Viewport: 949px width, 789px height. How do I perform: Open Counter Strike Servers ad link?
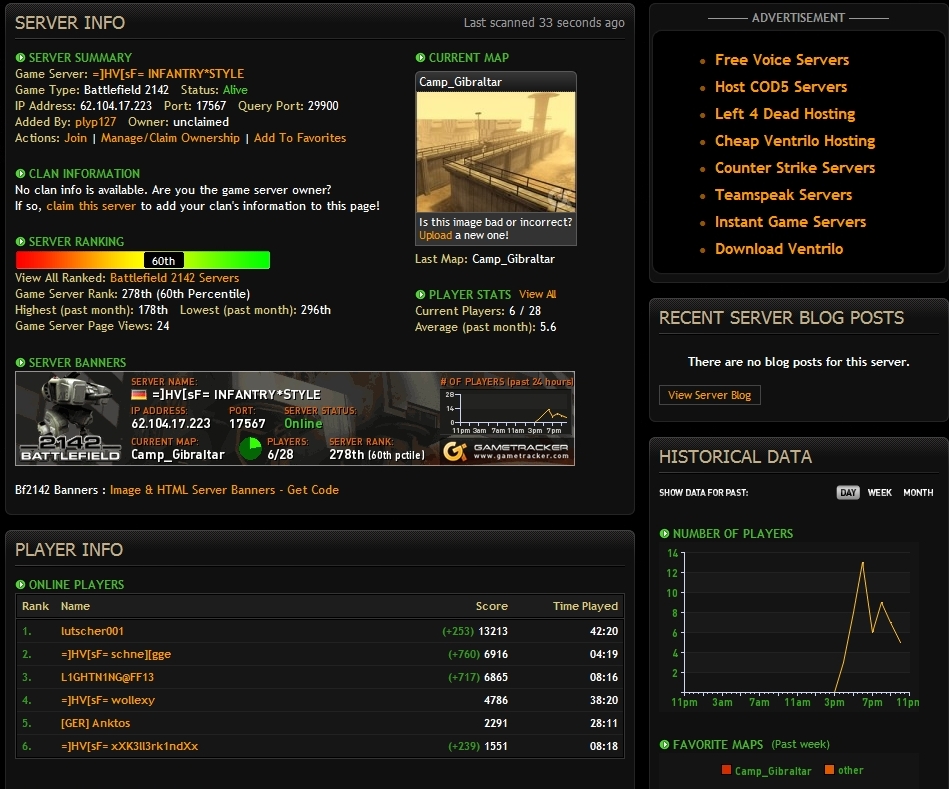[x=795, y=168]
